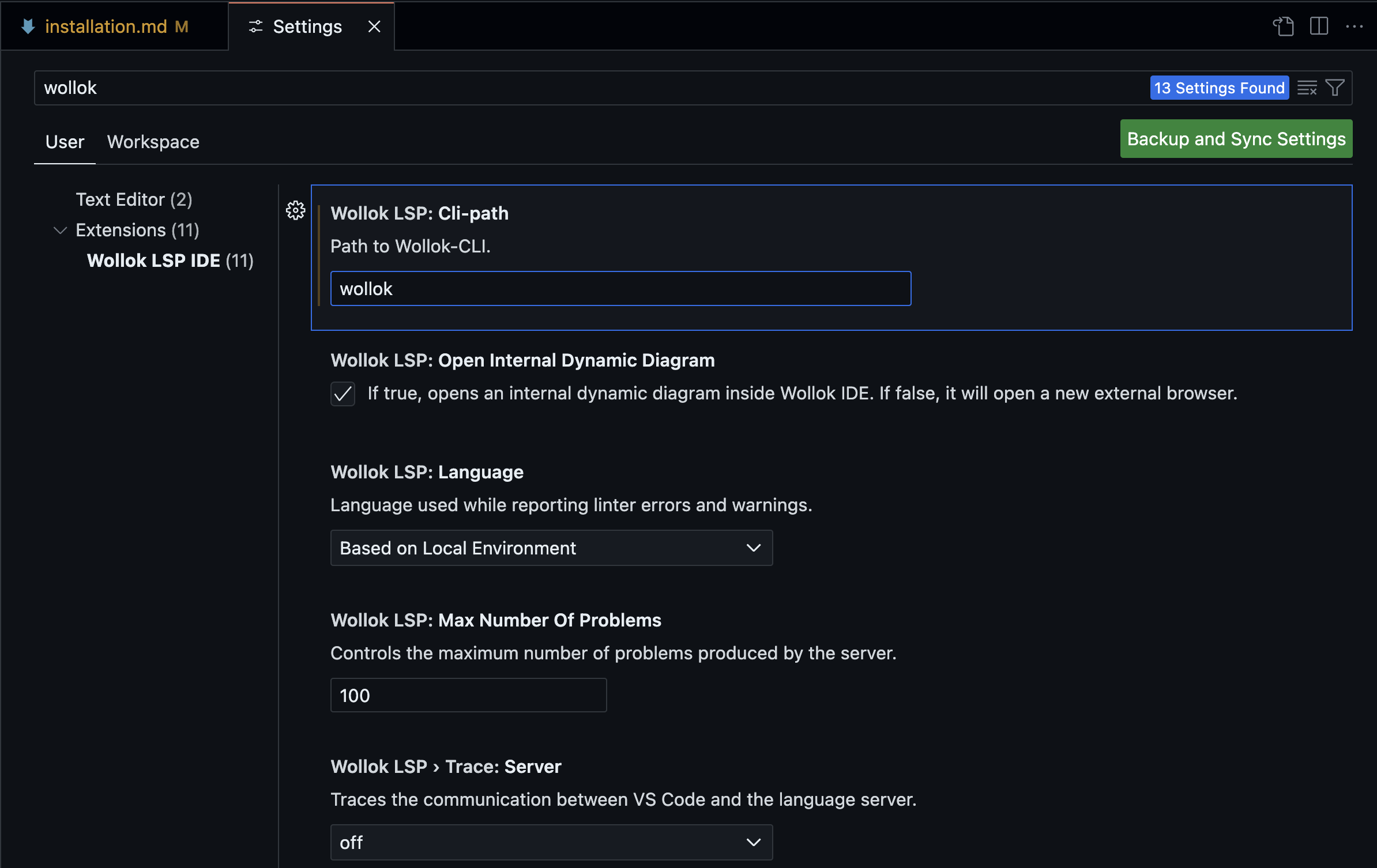1377x868 pixels.
Task: Click the Max Number Of Problems field
Action: coord(468,696)
